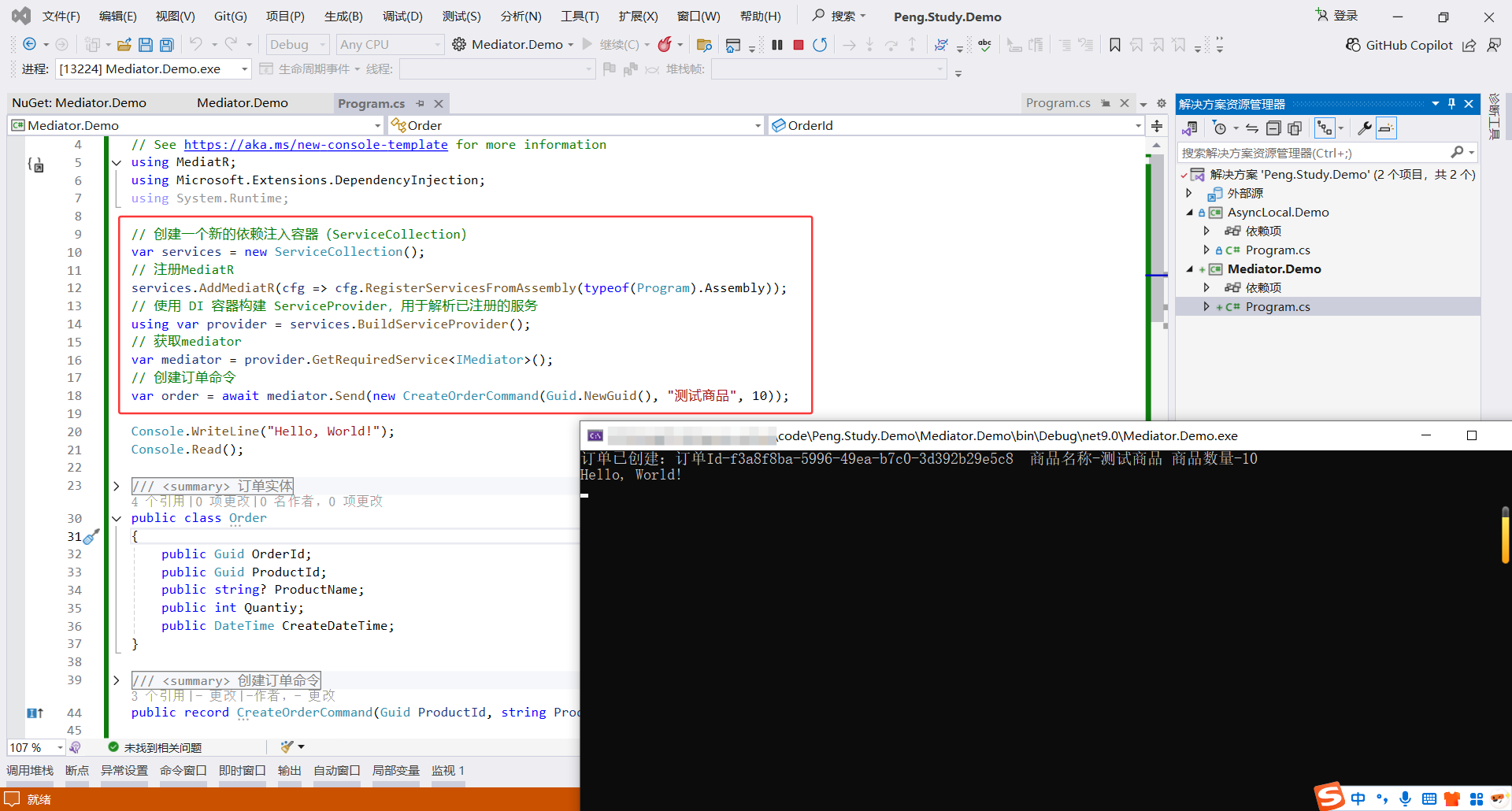Click the Open File folder icon

click(124, 45)
